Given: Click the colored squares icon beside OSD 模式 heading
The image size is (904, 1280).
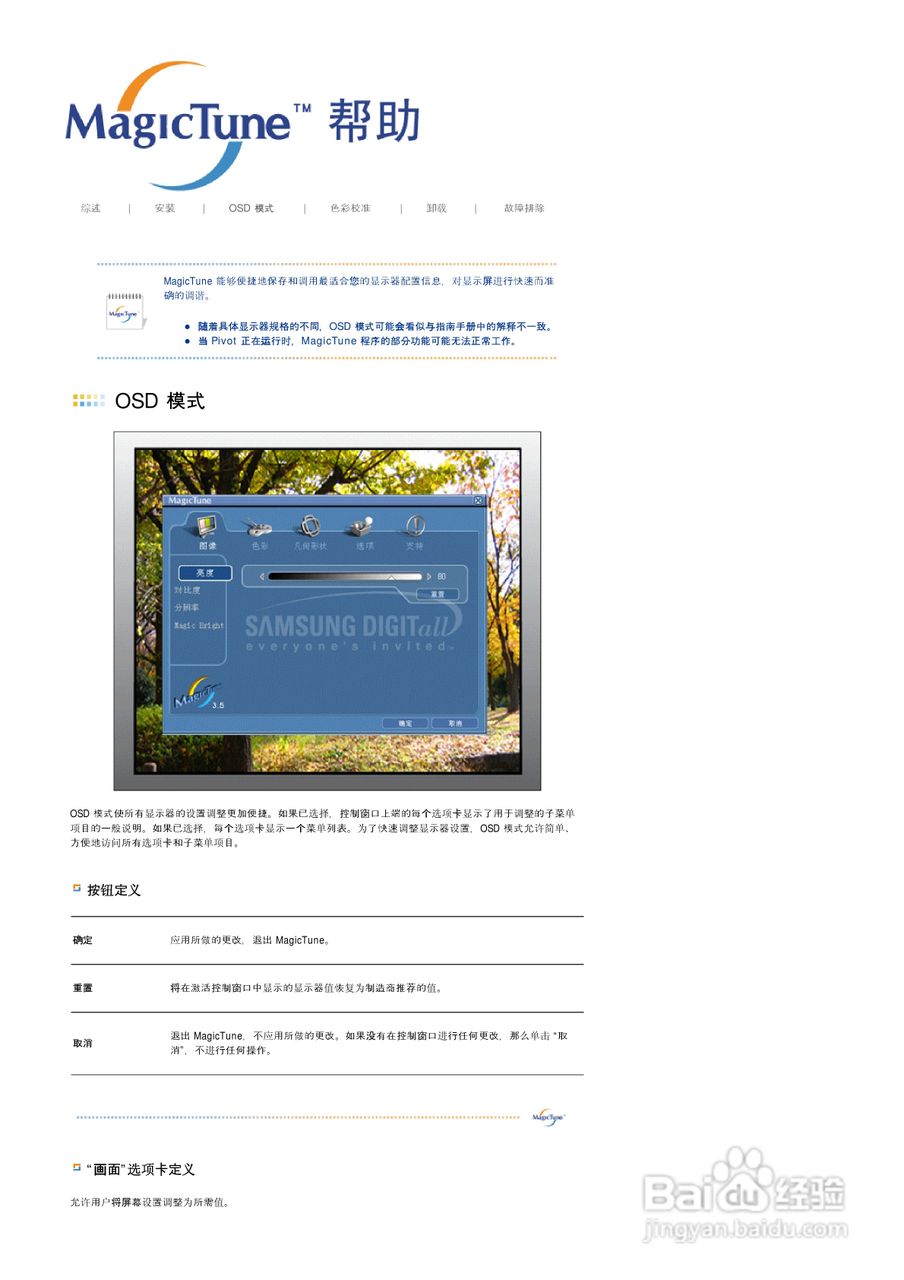Looking at the screenshot, I should point(89,400).
